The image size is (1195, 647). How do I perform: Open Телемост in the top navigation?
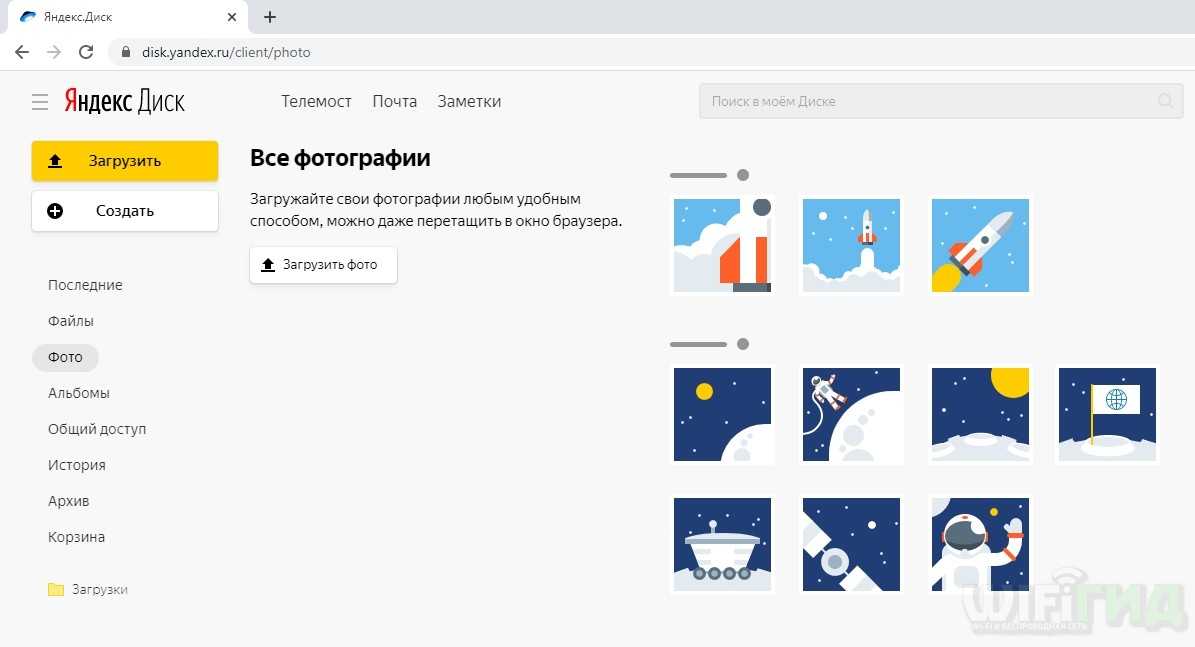point(316,101)
